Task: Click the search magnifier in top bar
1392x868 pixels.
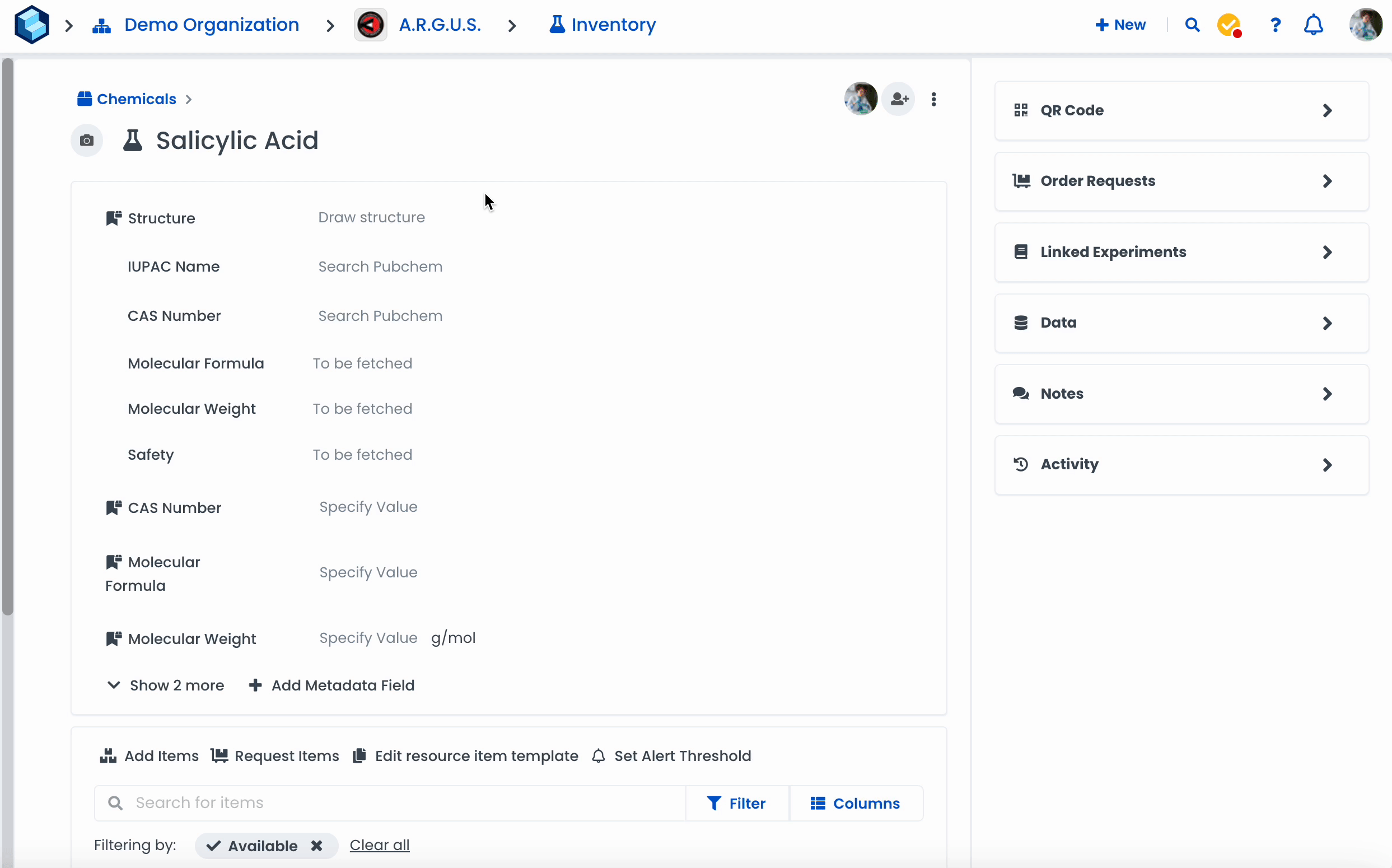Action: [x=1192, y=25]
